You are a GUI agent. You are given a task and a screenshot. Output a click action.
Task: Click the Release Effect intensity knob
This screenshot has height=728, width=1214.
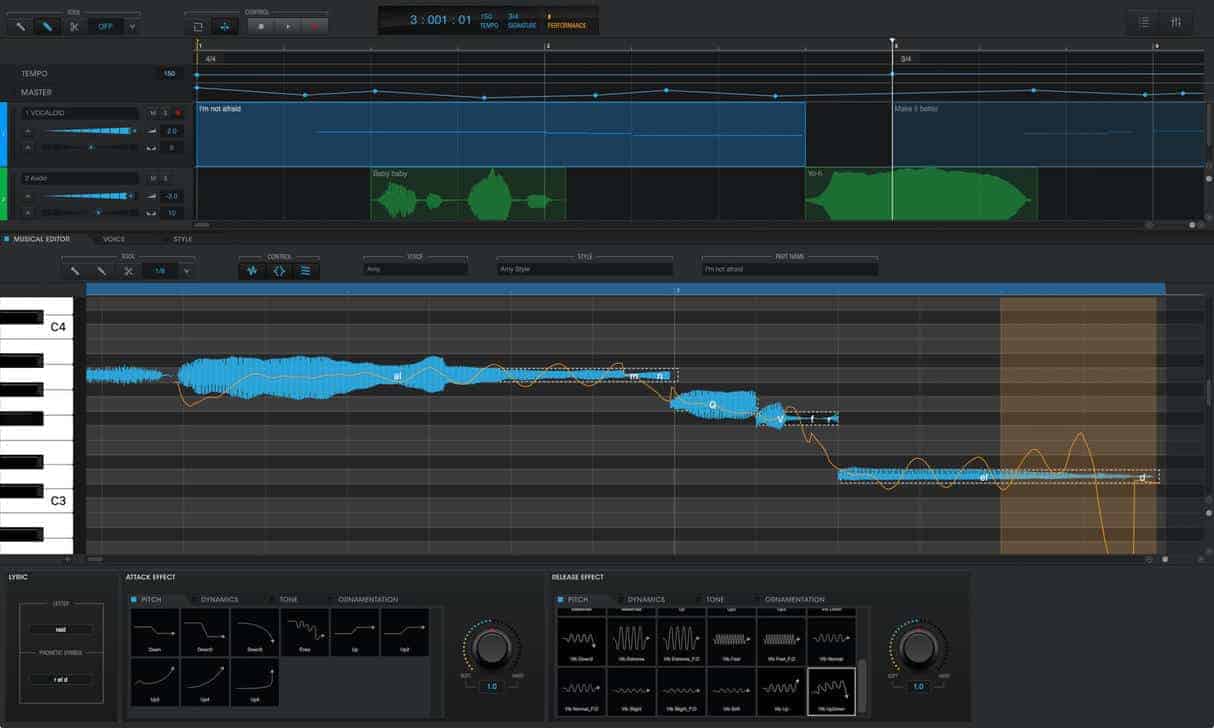click(918, 647)
